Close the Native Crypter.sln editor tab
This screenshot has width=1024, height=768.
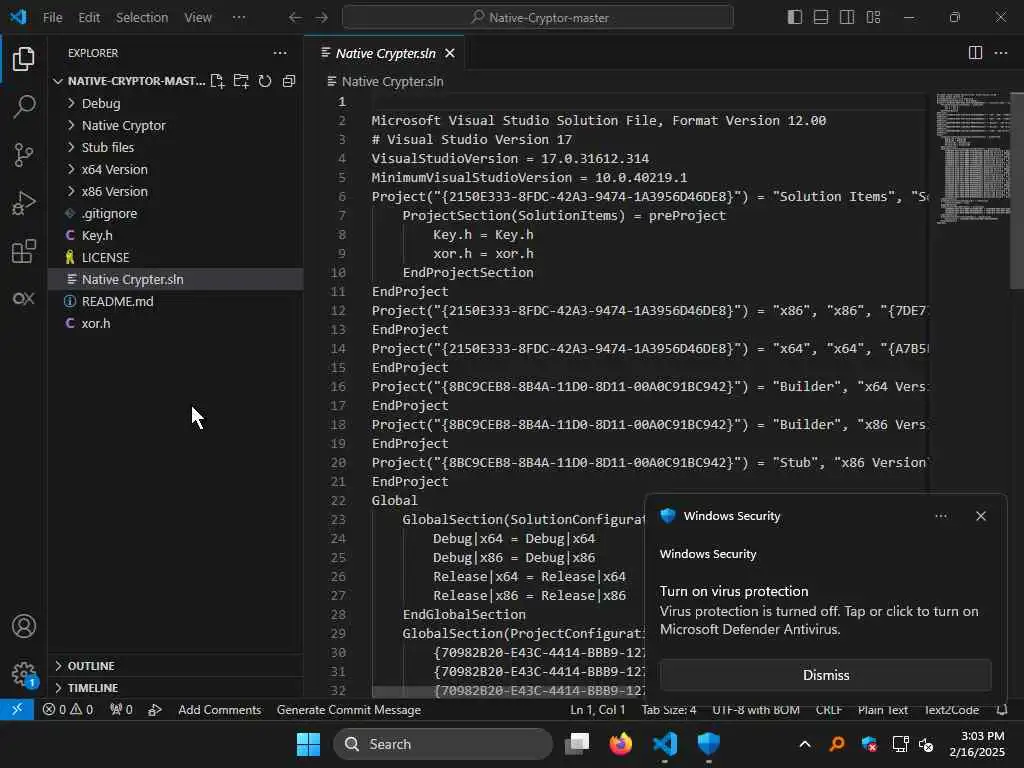(x=450, y=54)
